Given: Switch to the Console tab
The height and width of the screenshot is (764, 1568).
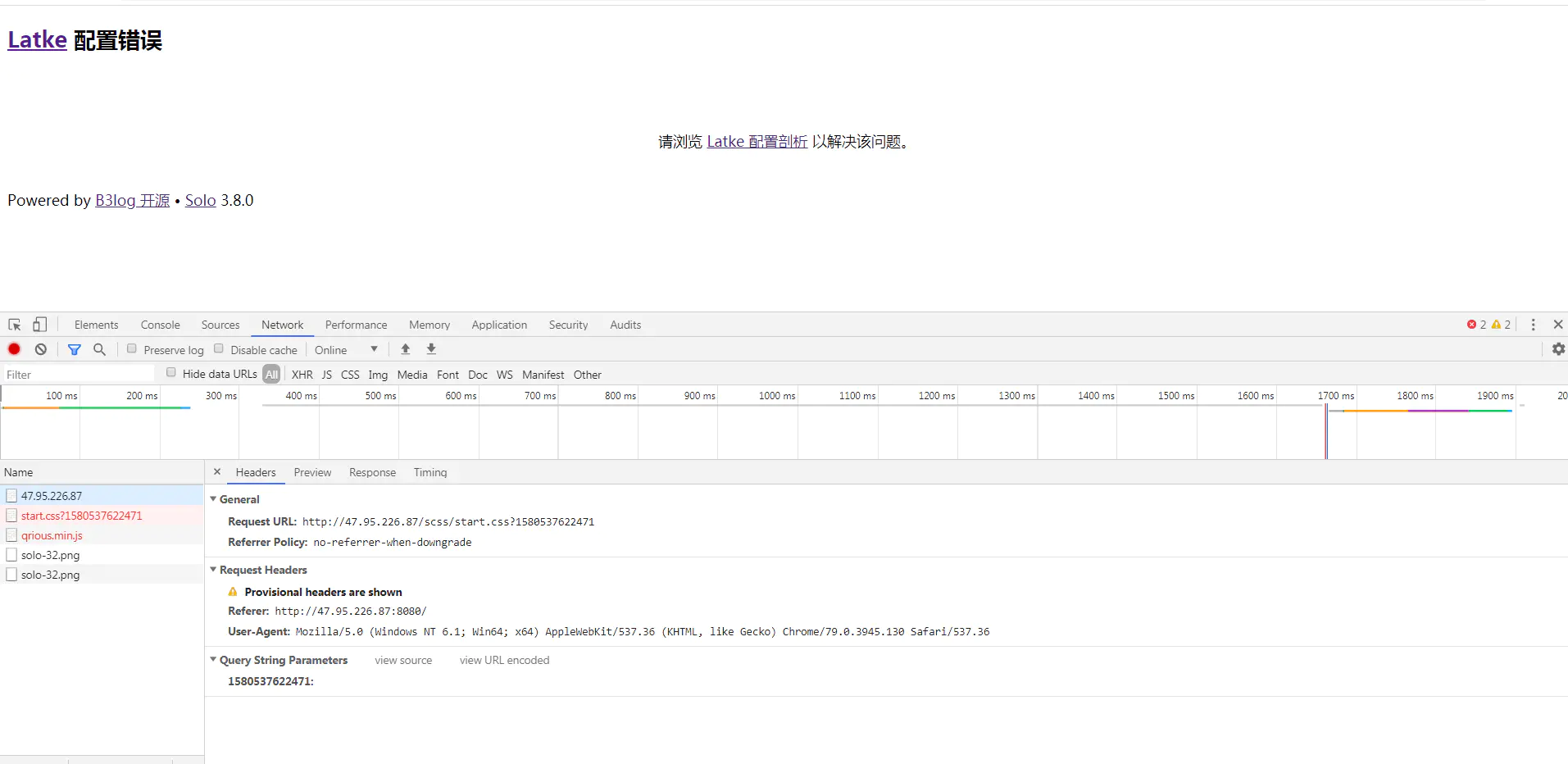Looking at the screenshot, I should coord(161,325).
